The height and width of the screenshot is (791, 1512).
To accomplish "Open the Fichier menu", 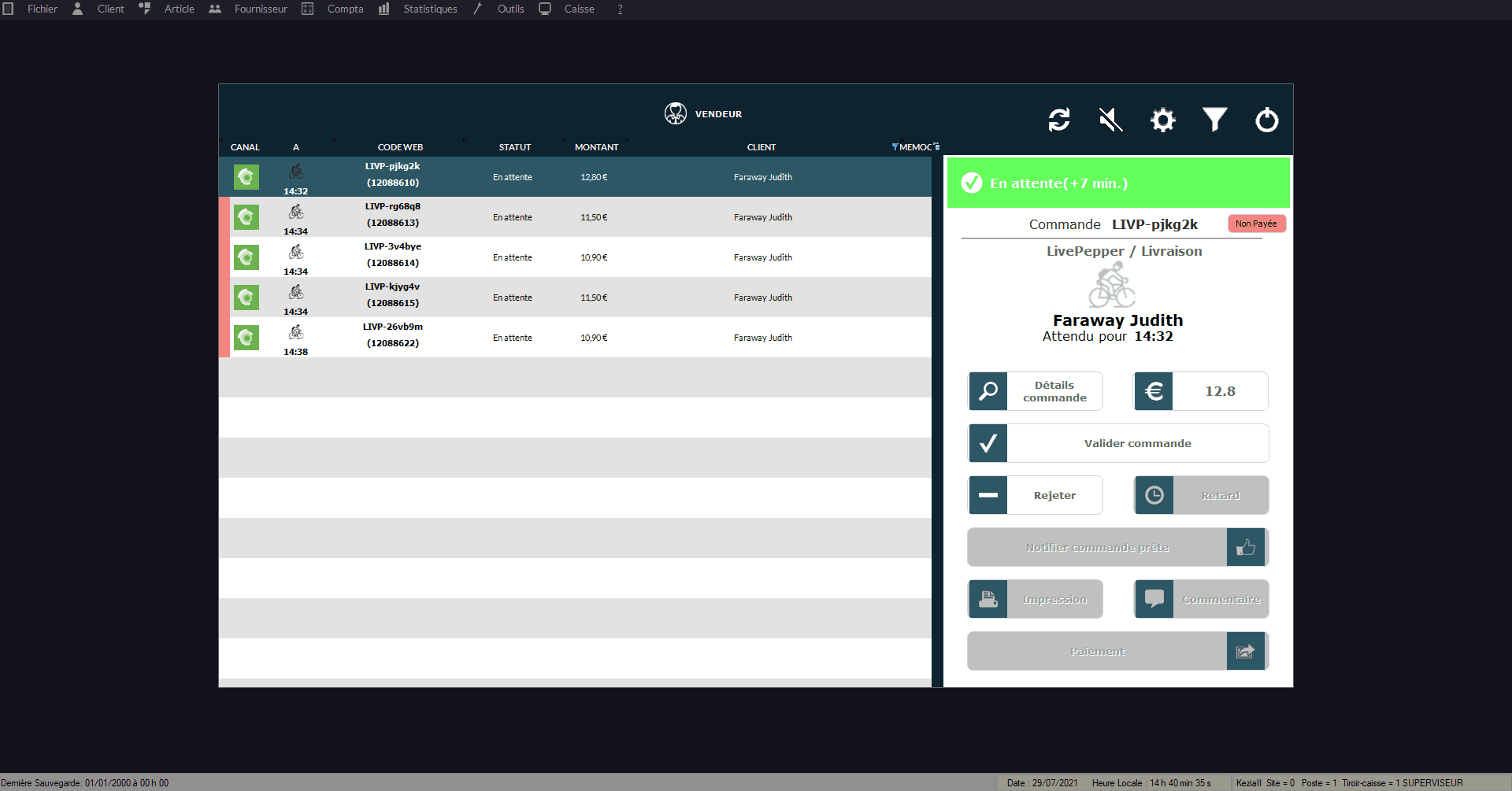I will coord(42,9).
